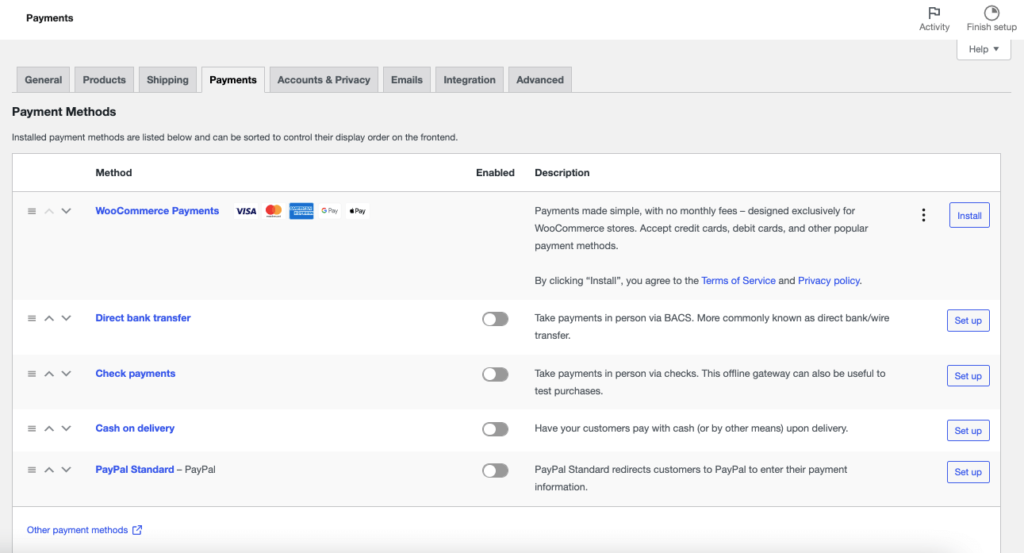1024x553 pixels.
Task: Click the Visa card logo
Action: pyautogui.click(x=246, y=211)
